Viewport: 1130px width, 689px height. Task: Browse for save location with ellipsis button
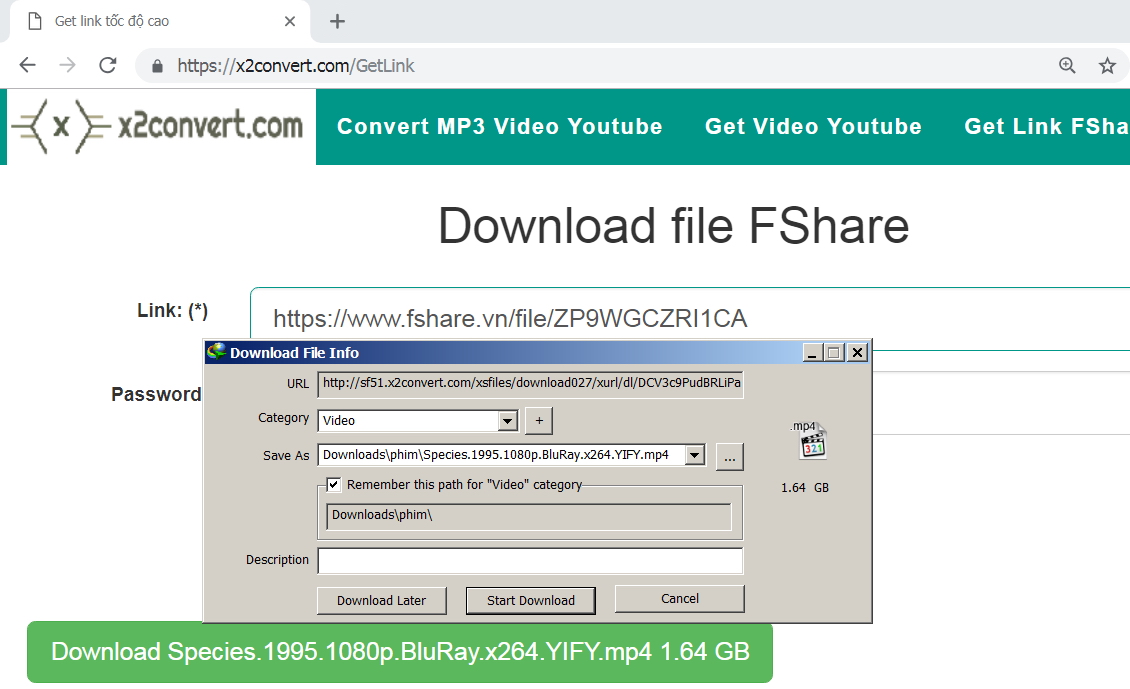729,457
